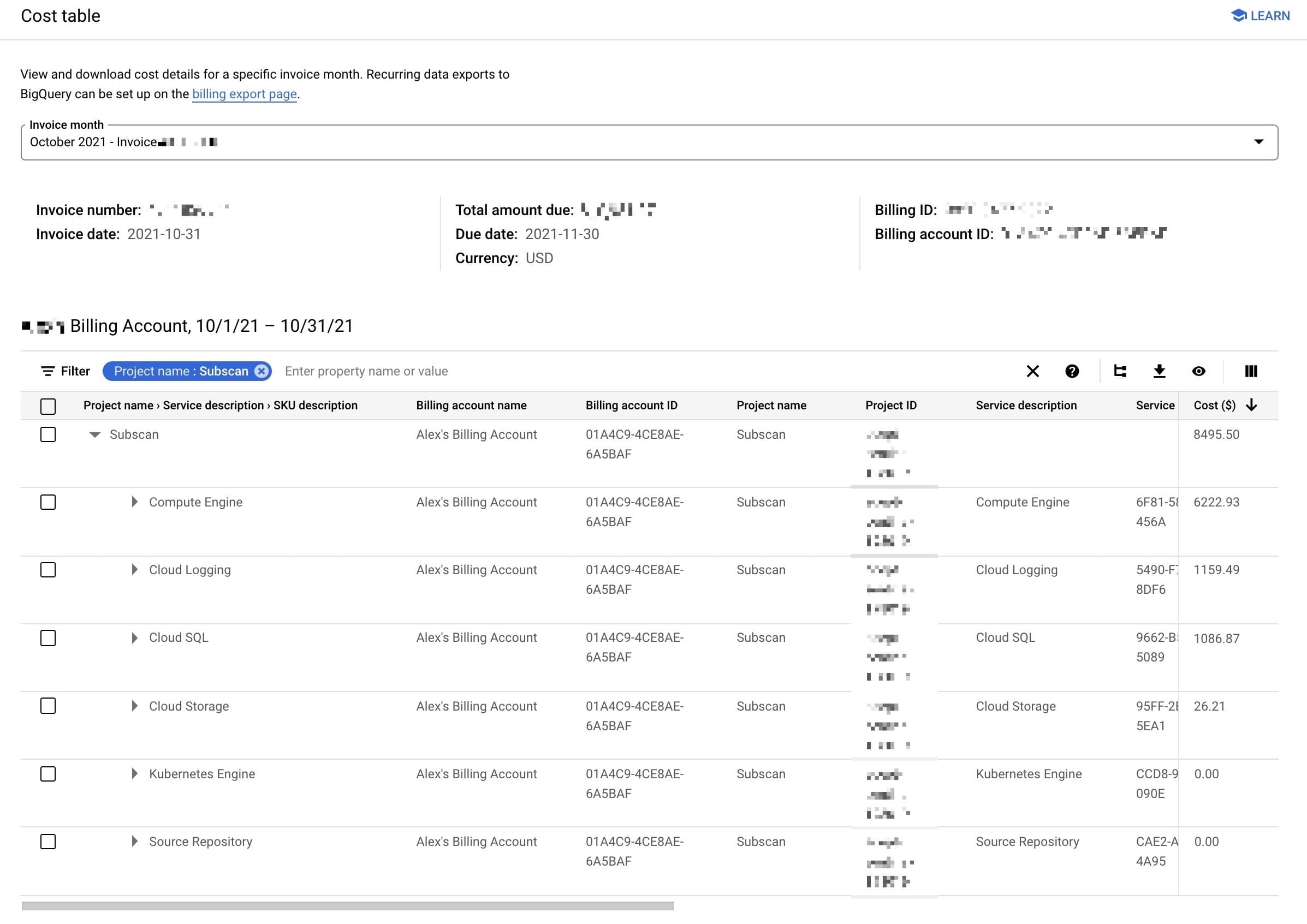Sort by Cost descending arrow
This screenshot has height=924, width=1307.
tap(1251, 405)
